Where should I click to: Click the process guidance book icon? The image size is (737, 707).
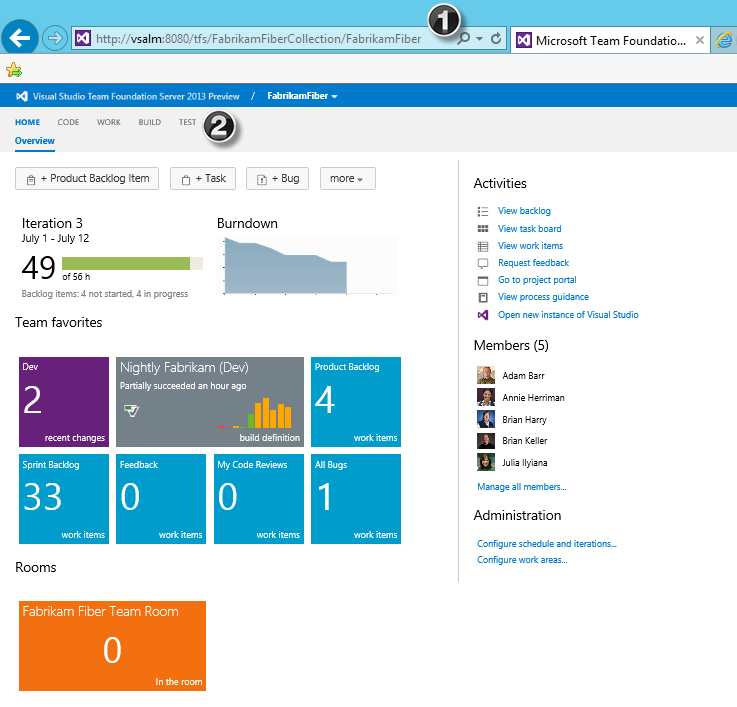pyautogui.click(x=483, y=297)
